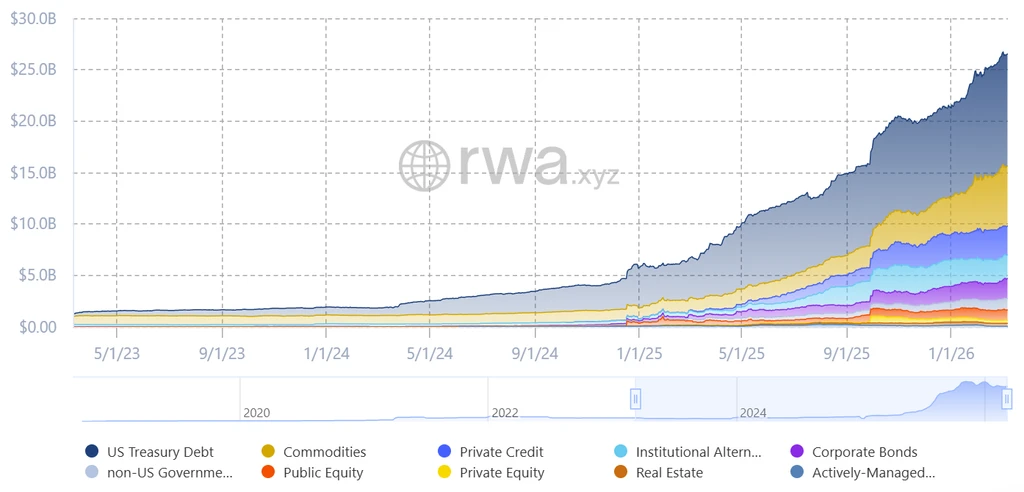Click Institutional Altern... legend entry
1024x492 pixels.
688,451
